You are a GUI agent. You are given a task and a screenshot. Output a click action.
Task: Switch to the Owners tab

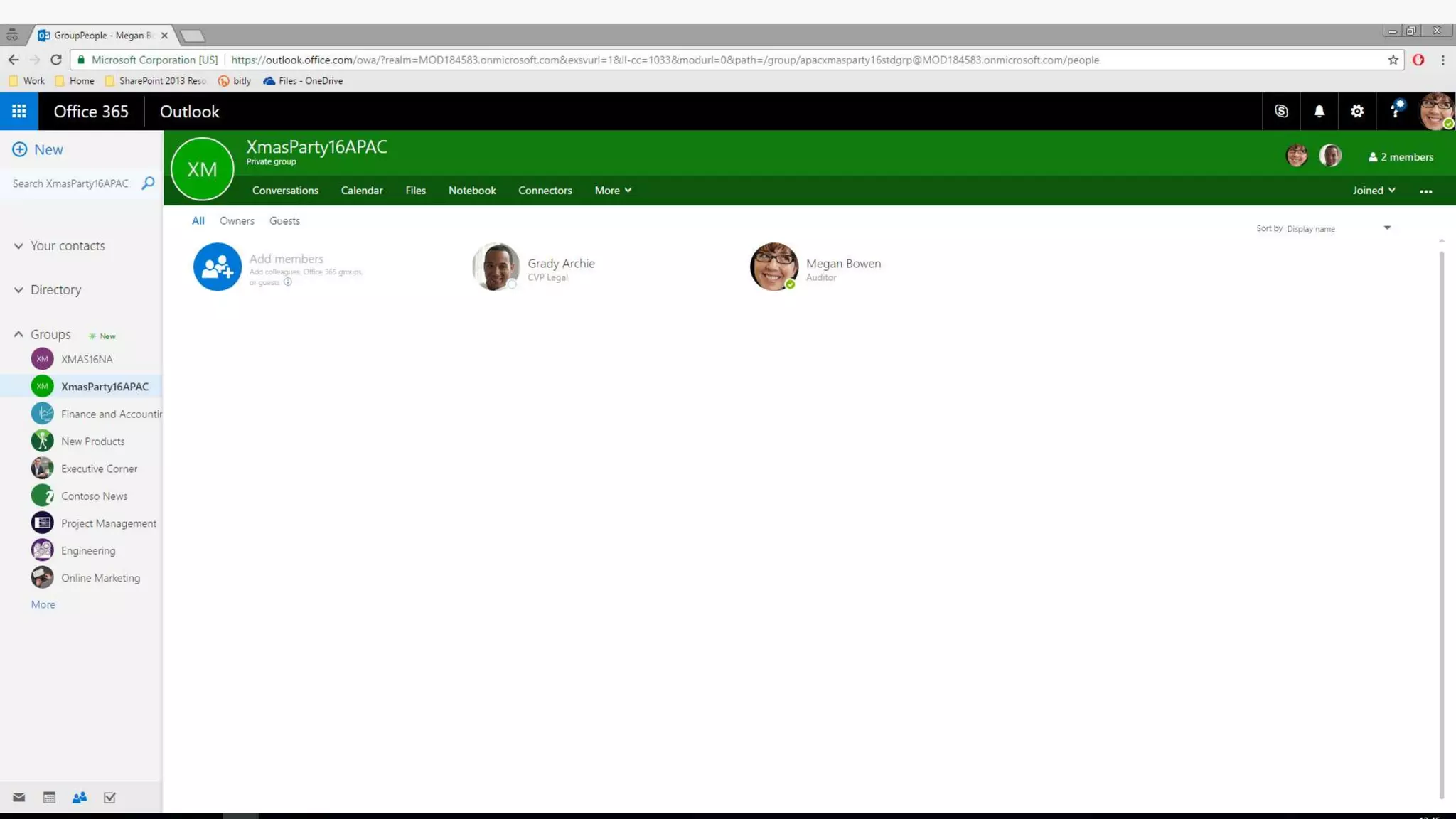[x=237, y=221]
